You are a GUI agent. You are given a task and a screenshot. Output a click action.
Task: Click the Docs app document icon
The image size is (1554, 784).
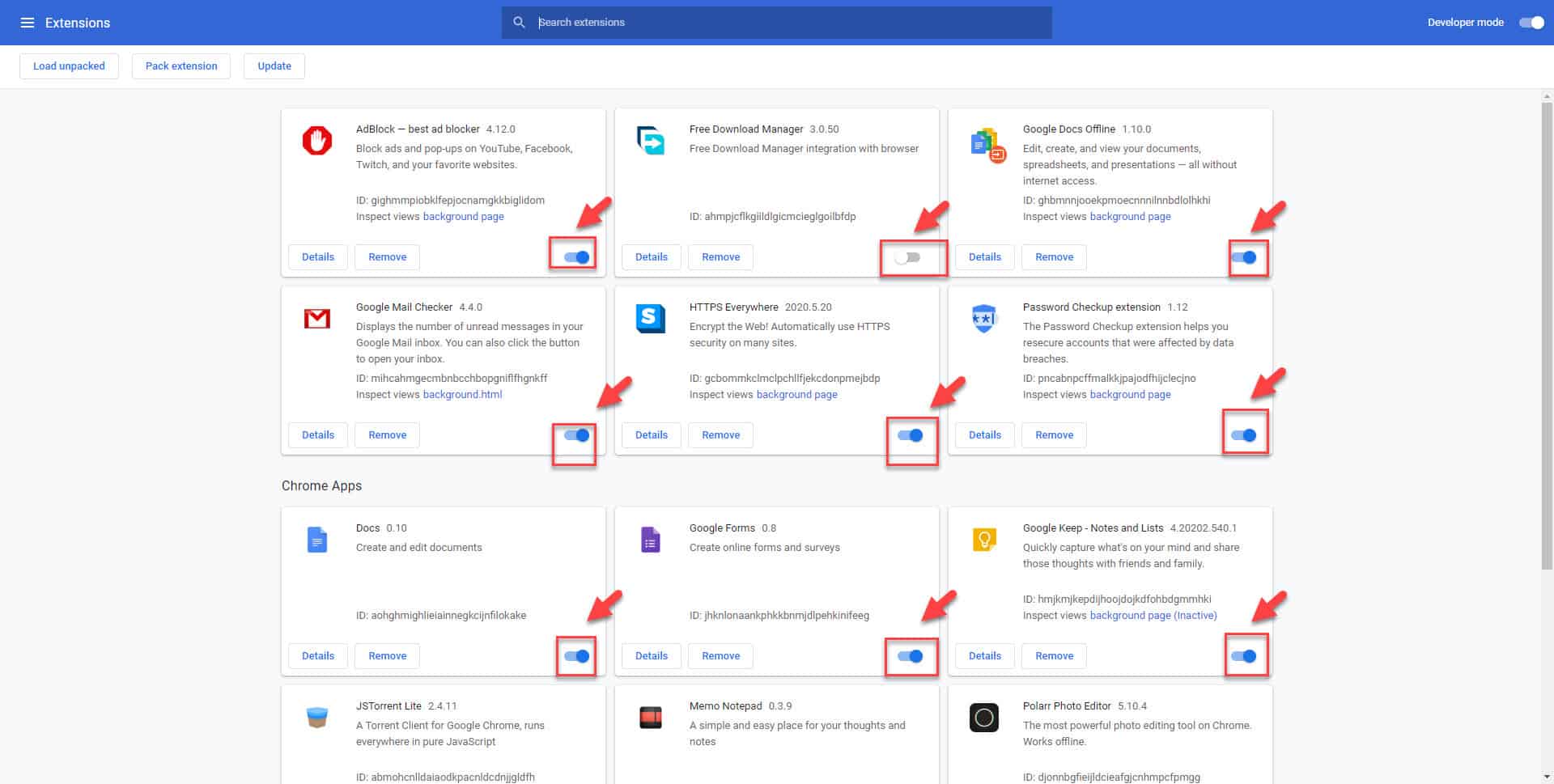click(x=317, y=540)
